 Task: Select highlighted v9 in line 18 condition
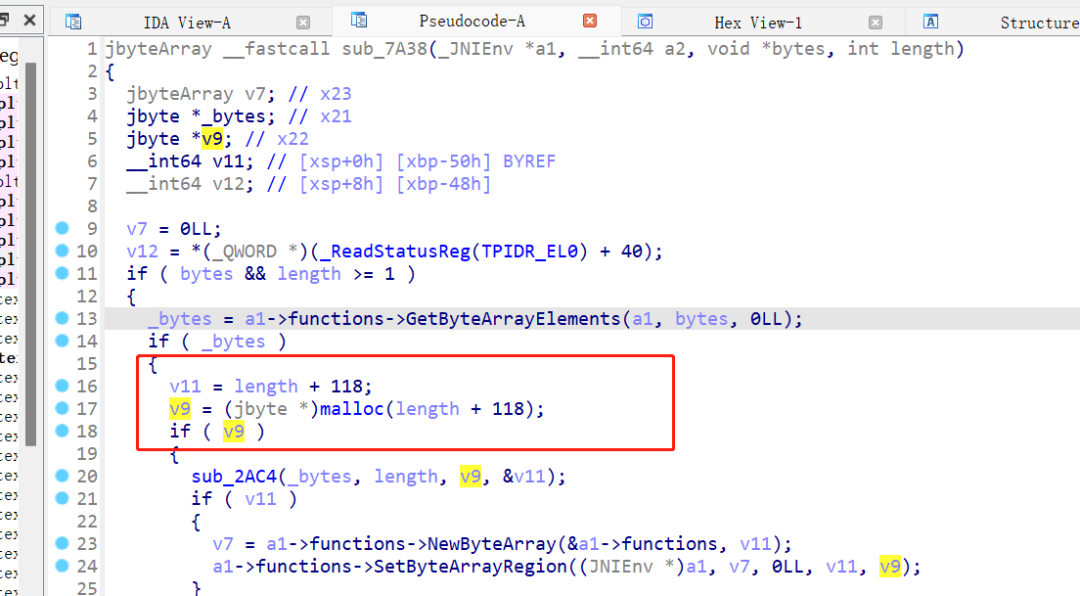pos(233,431)
